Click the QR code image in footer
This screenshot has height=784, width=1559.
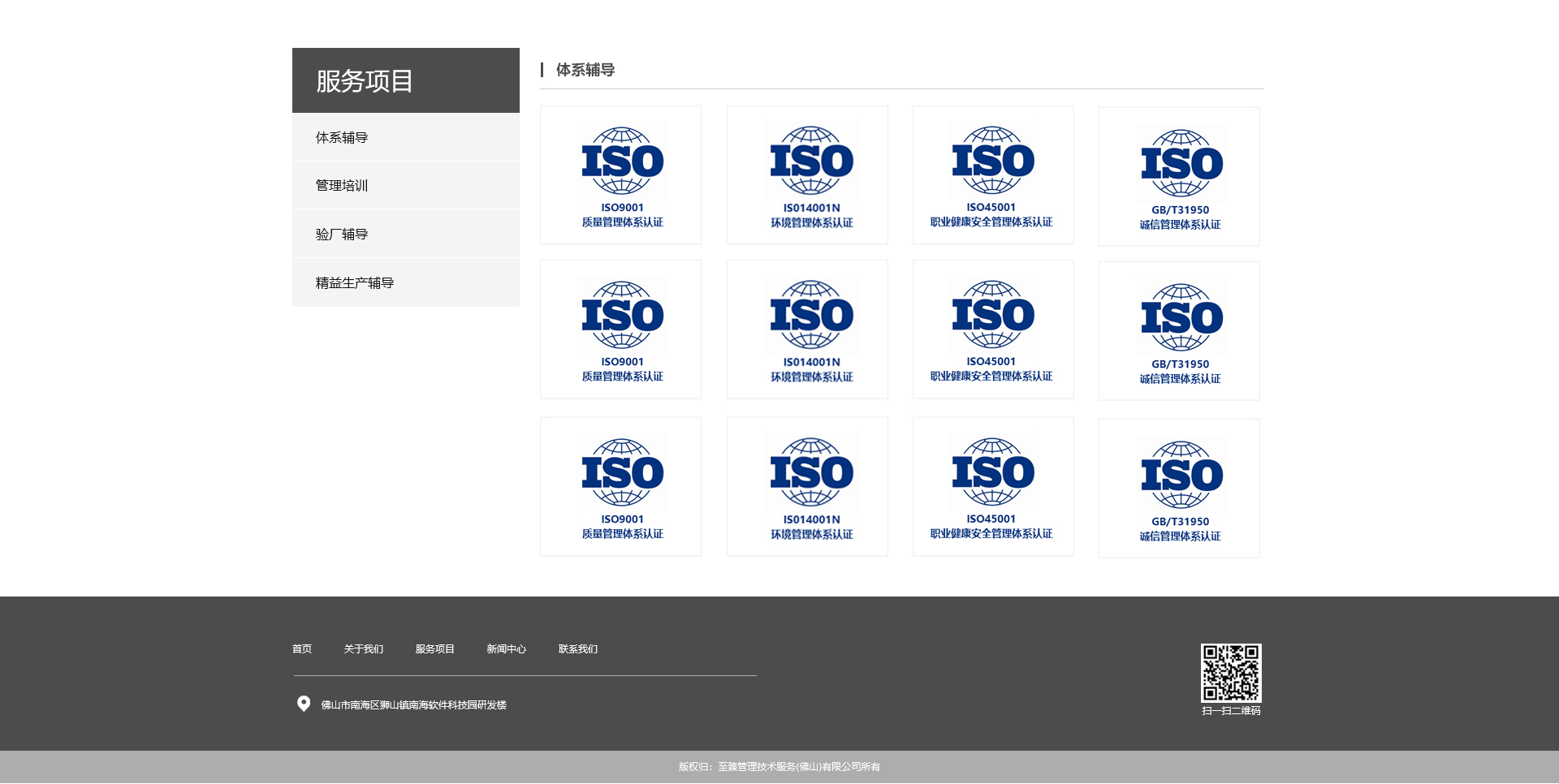tap(1231, 673)
